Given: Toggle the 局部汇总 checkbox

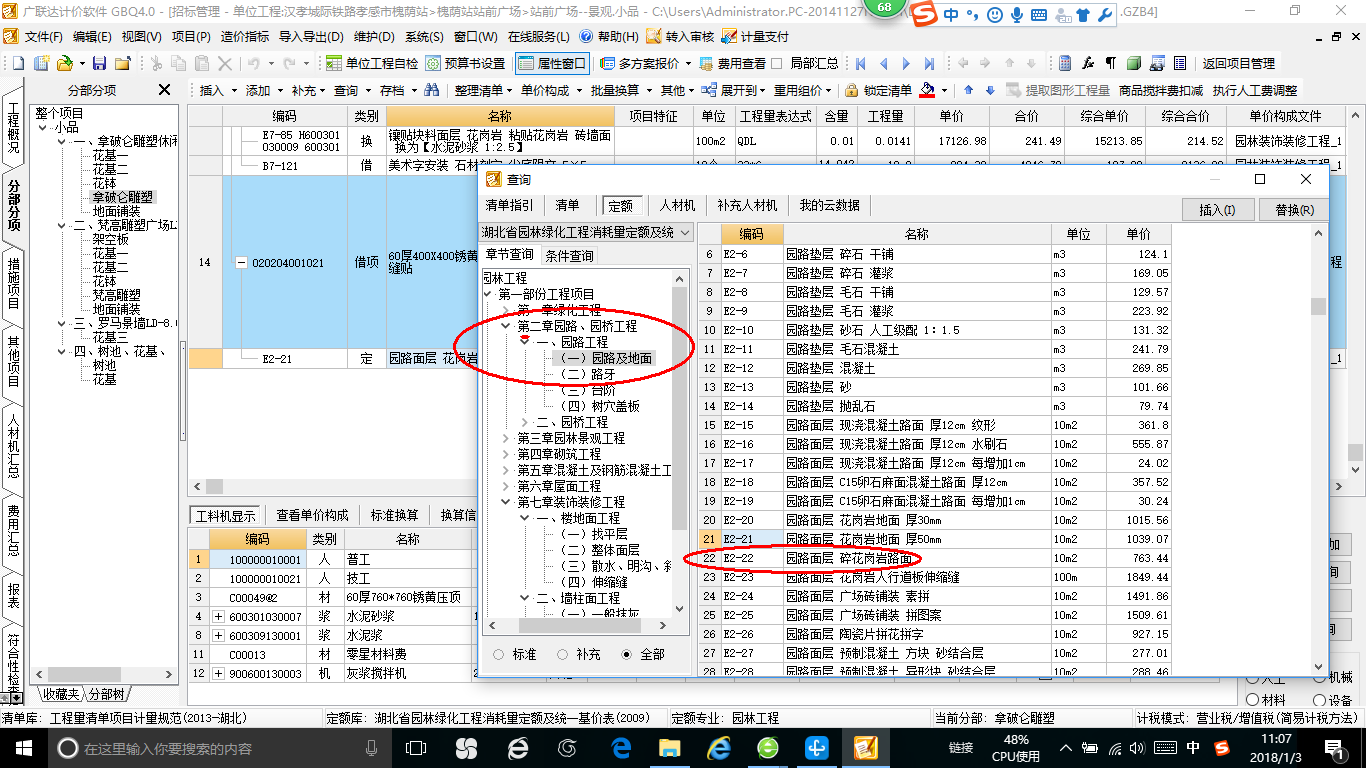Looking at the screenshot, I should tap(777, 63).
